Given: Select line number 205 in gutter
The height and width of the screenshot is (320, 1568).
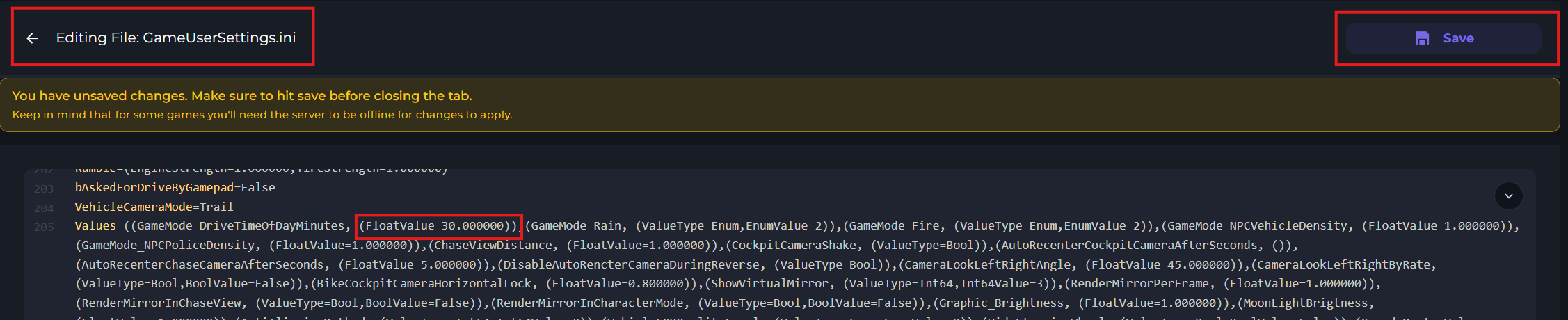Looking at the screenshot, I should pos(44,227).
